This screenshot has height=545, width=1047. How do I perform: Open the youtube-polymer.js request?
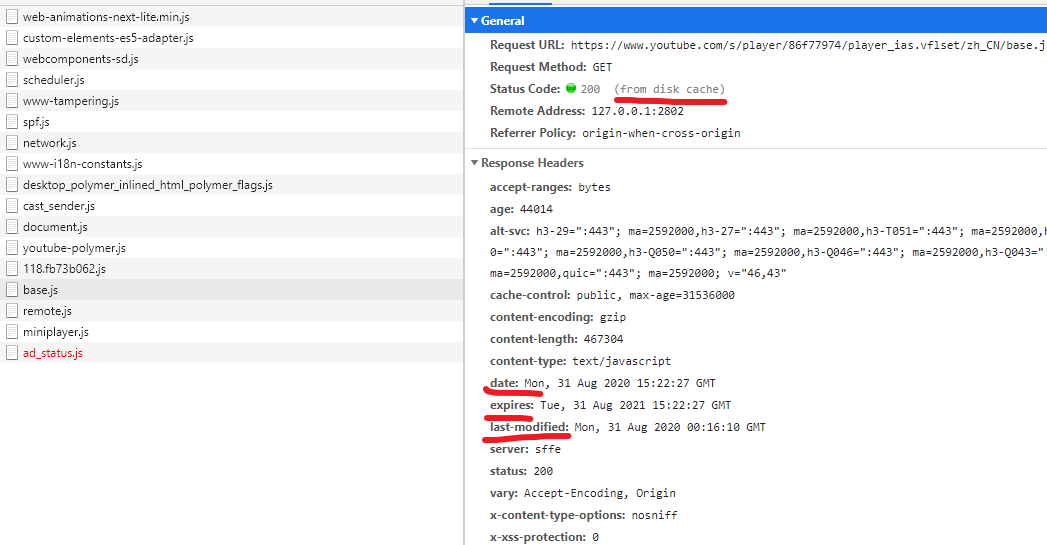tap(74, 248)
